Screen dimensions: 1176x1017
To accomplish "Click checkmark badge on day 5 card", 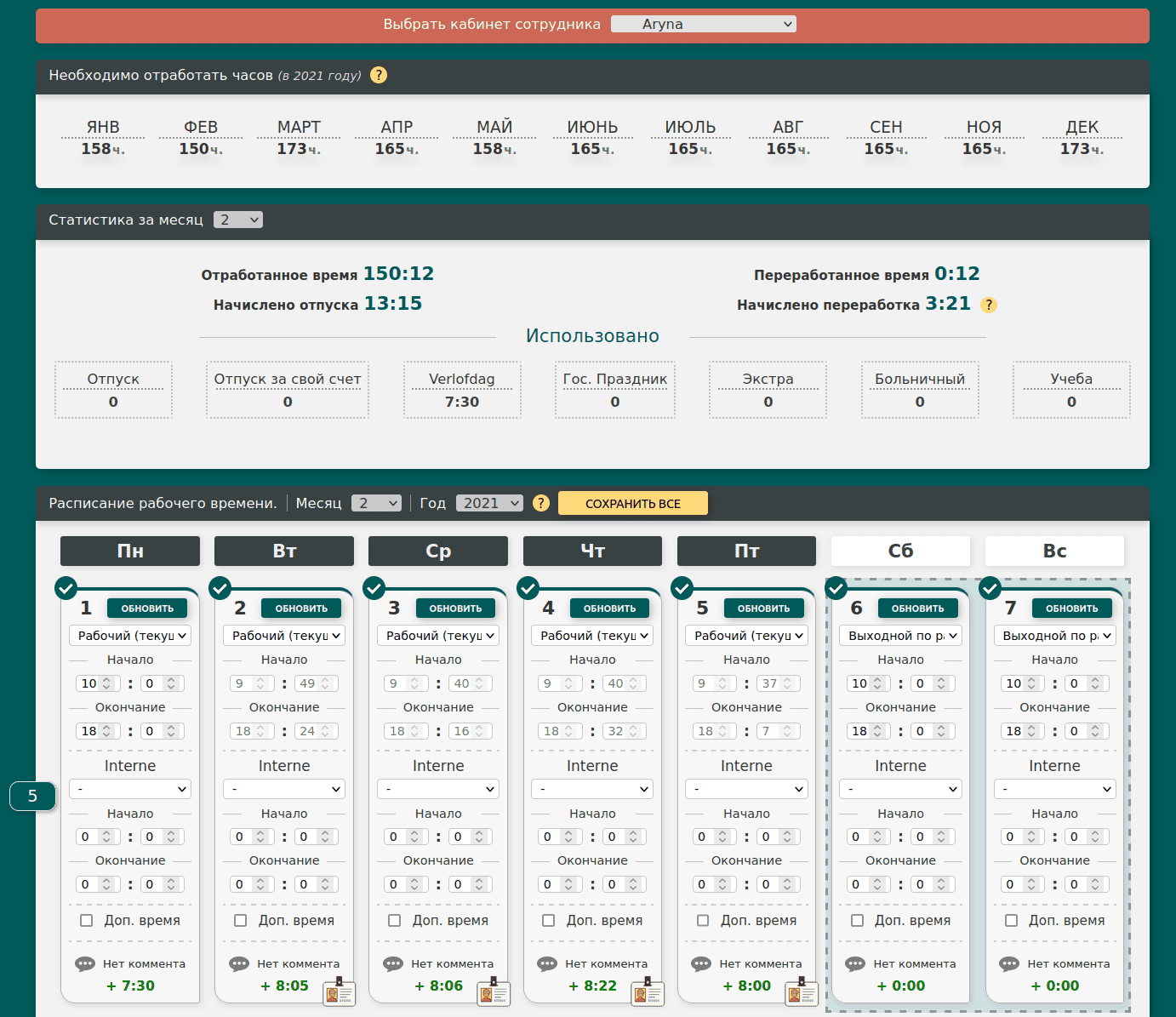I will point(682,588).
